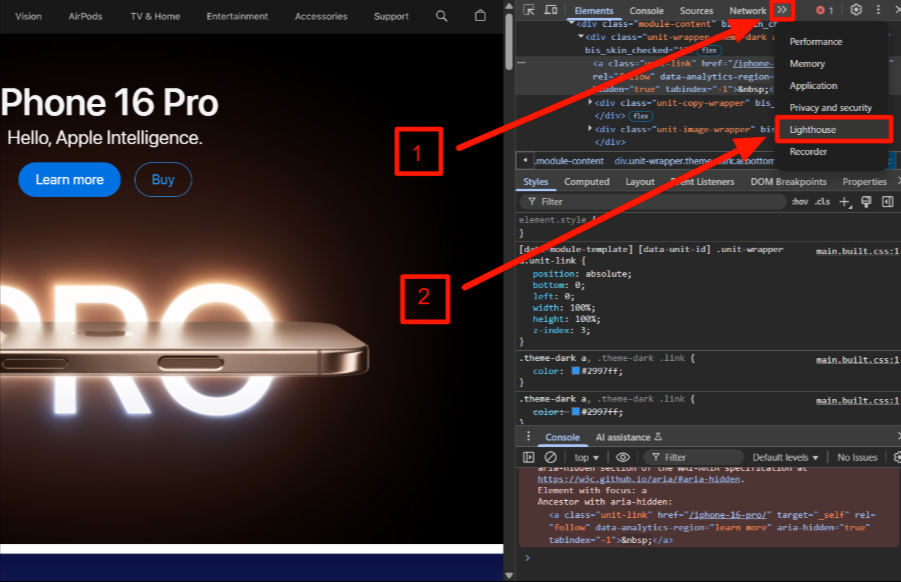Image resolution: width=901 pixels, height=582 pixels.
Task: Open the Default levels dropdown
Action: (x=785, y=457)
